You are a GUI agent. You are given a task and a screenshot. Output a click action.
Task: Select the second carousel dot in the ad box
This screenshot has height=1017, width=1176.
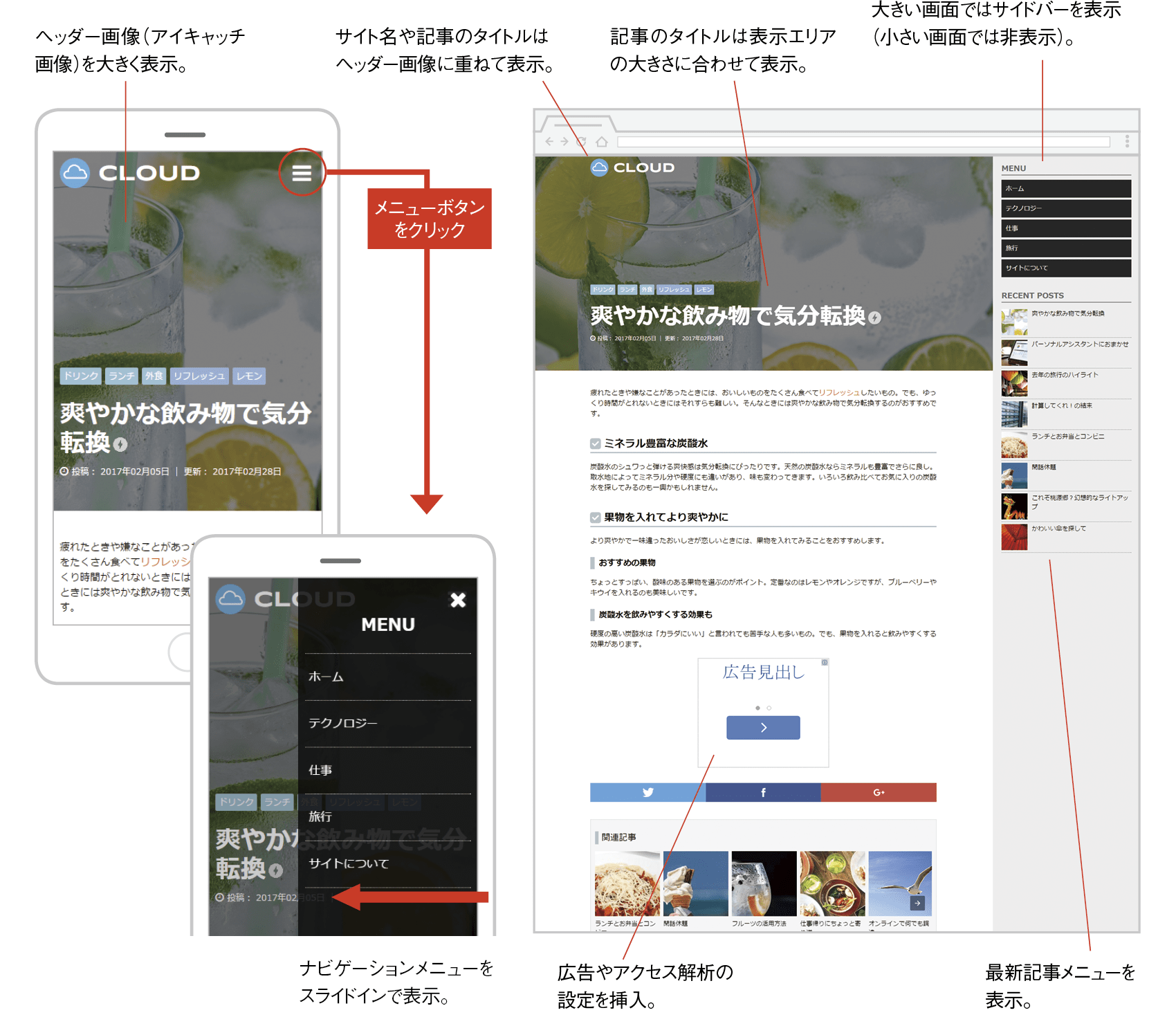tap(769, 708)
